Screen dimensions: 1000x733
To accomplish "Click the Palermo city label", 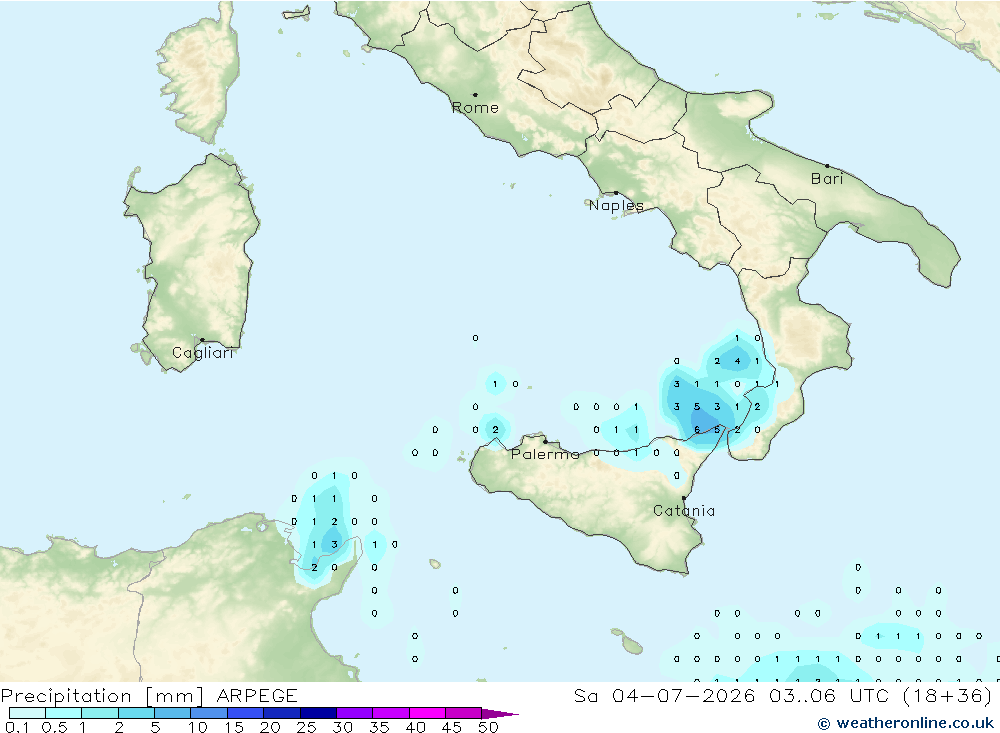I will click(x=545, y=454).
